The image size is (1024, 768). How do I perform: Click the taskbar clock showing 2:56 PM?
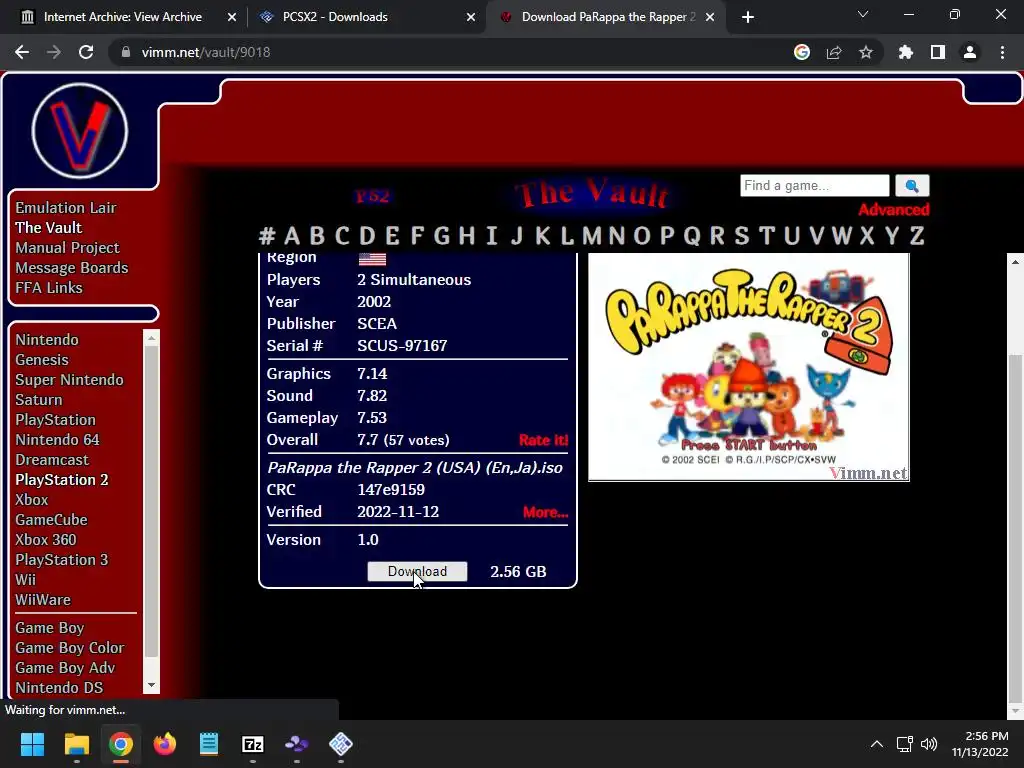point(980,744)
